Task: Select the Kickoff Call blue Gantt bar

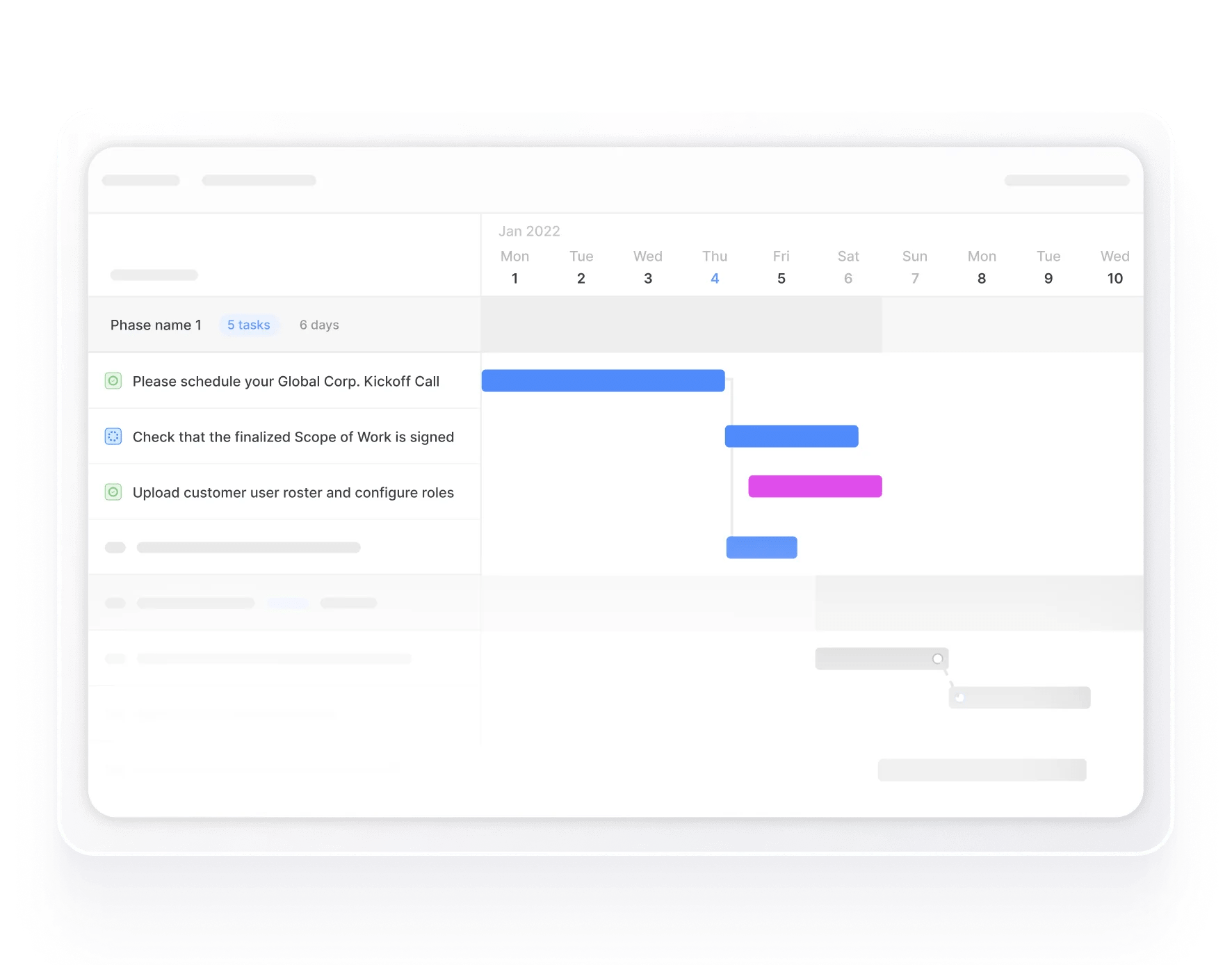Action: click(603, 380)
